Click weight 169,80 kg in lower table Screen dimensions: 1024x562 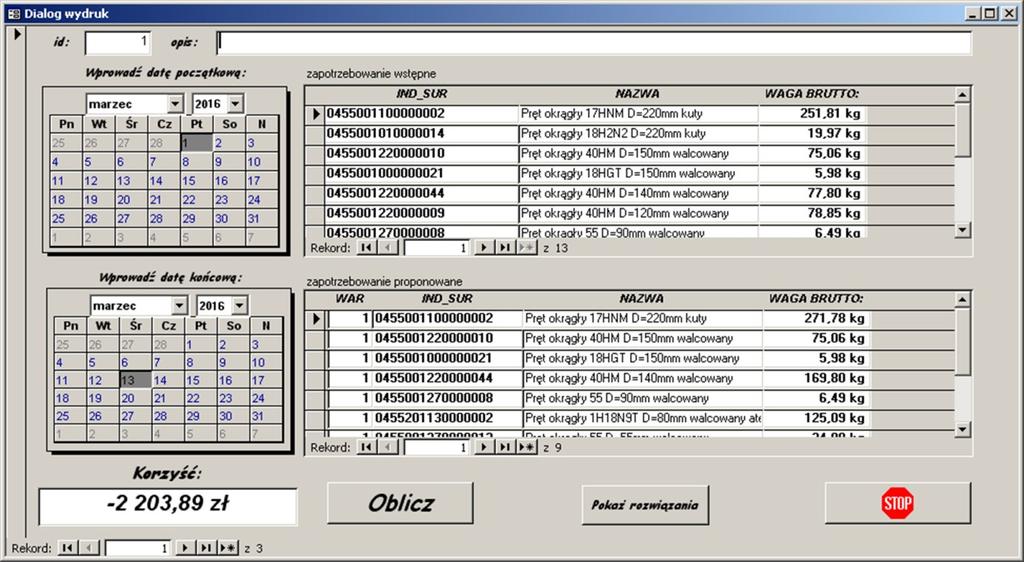coord(816,378)
